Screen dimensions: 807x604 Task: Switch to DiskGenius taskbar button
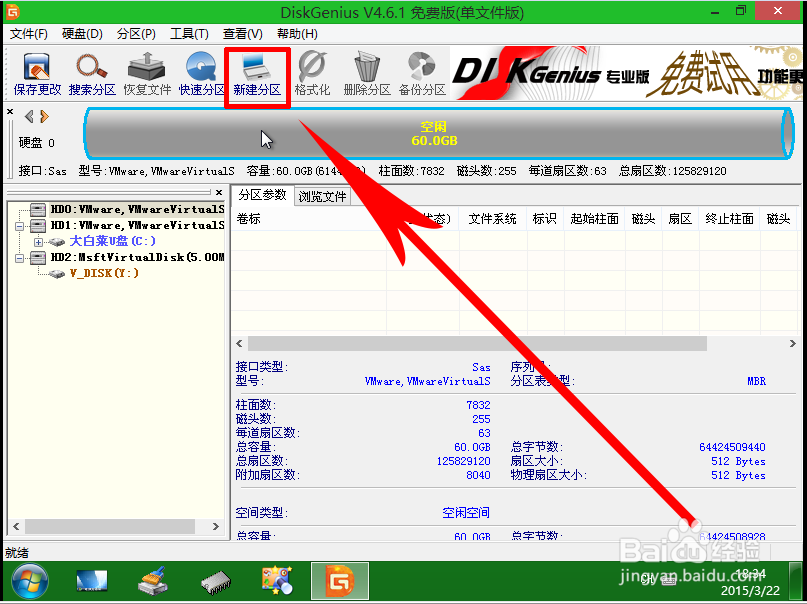point(340,581)
